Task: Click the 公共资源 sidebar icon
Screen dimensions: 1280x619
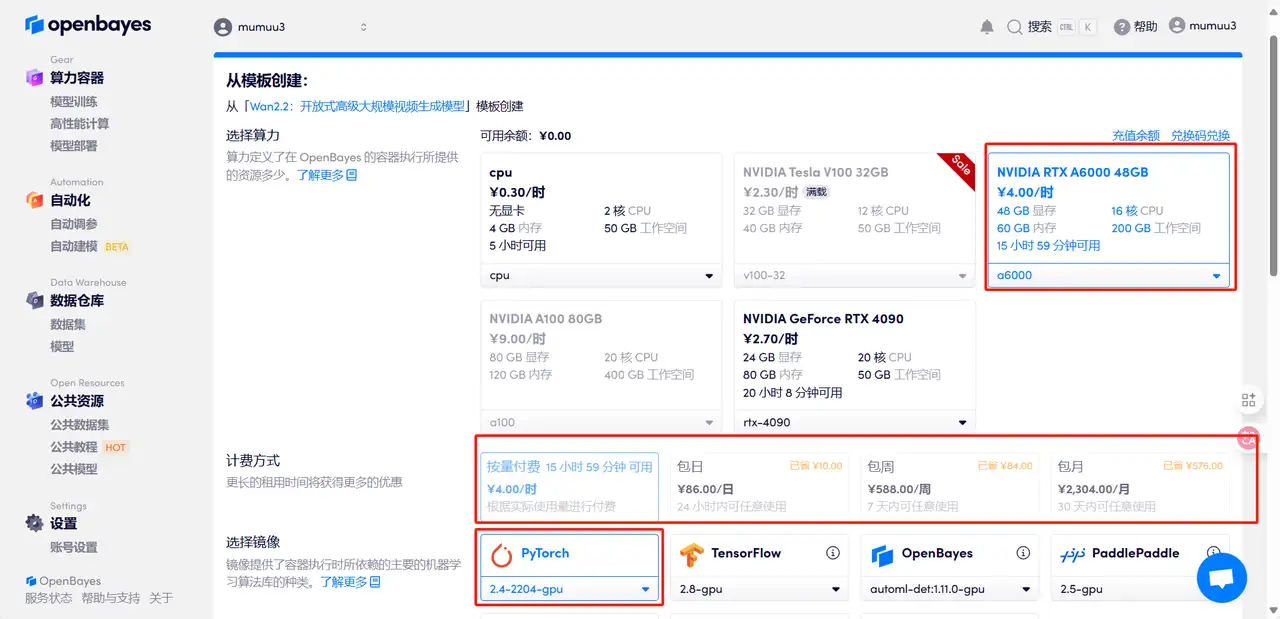Action: tap(35, 401)
